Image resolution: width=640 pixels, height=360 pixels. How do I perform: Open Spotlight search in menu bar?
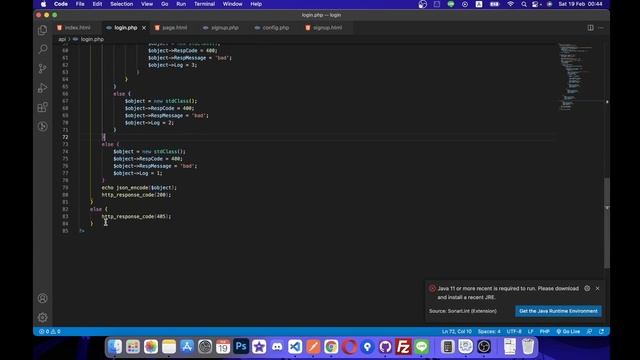524,4
